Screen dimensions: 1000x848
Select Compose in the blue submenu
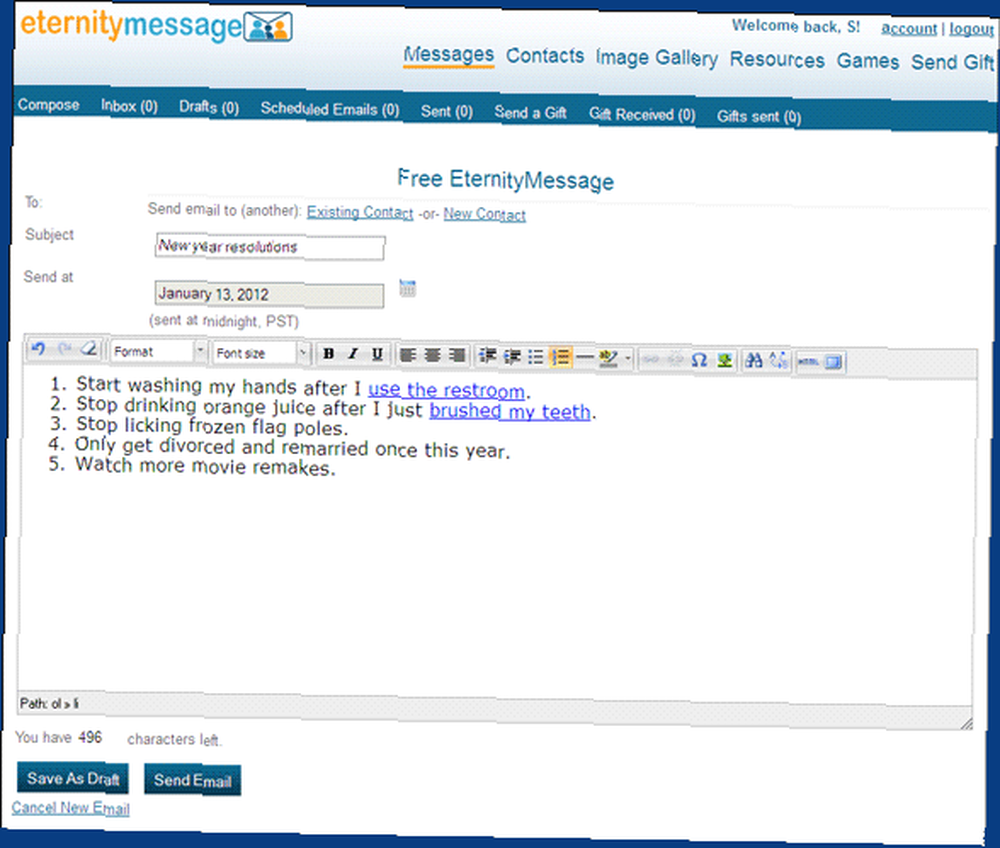tap(48, 105)
